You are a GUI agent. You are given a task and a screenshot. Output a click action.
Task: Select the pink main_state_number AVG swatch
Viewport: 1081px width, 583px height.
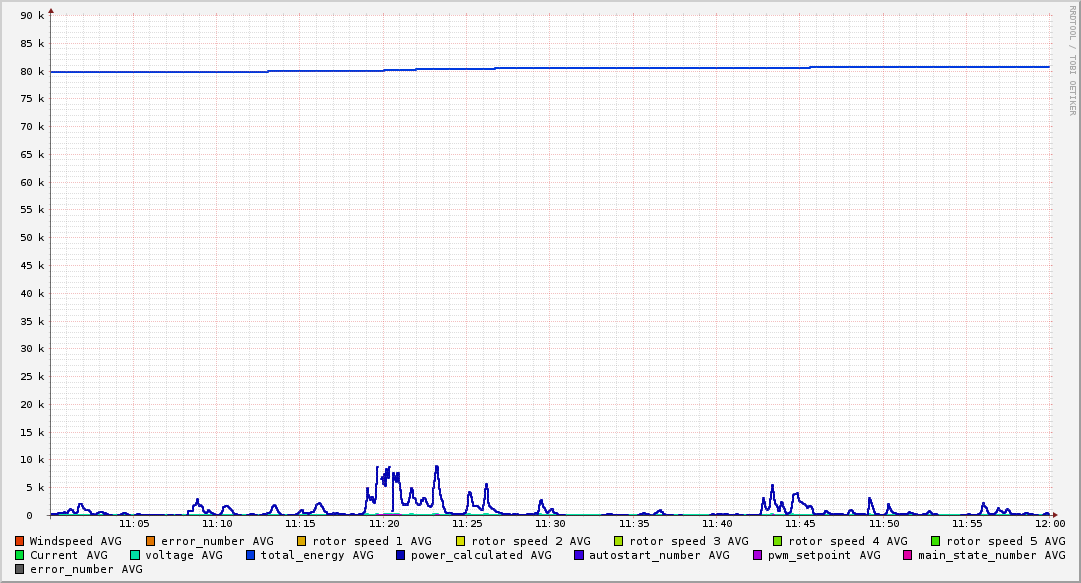tap(908, 555)
